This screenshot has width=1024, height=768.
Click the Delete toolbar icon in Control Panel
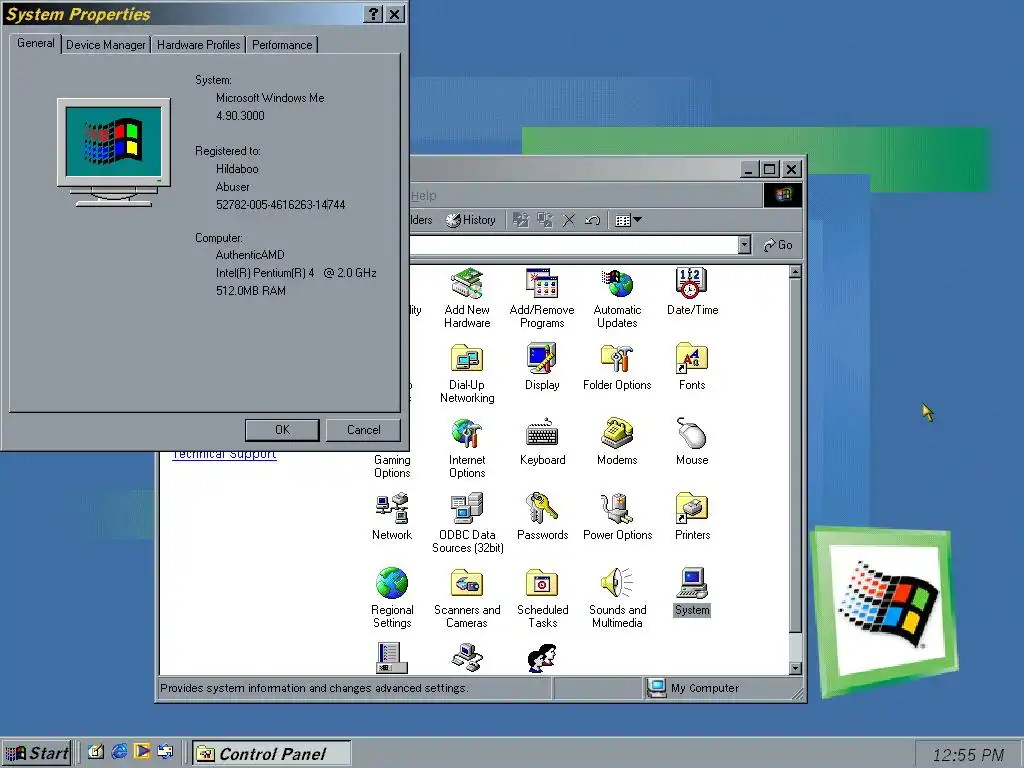569,220
